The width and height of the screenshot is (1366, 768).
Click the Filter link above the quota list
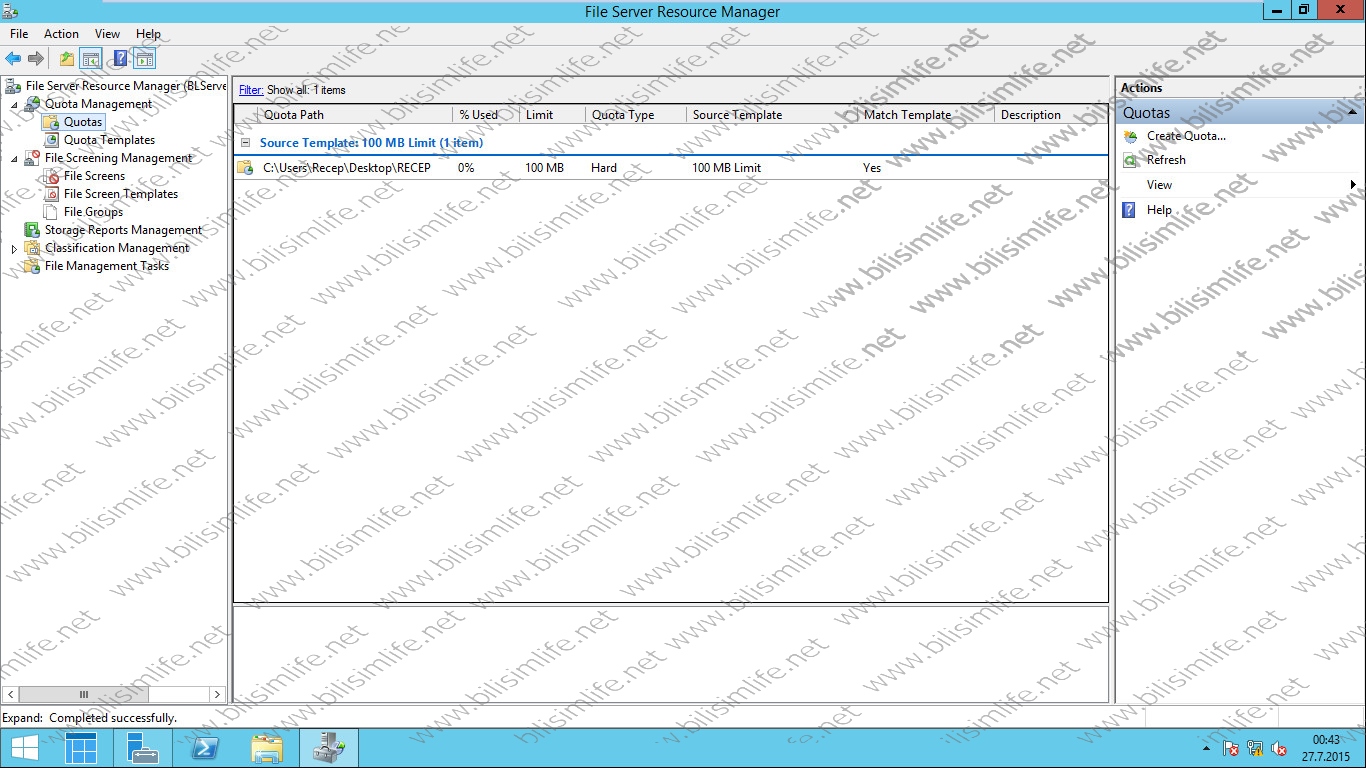251,90
